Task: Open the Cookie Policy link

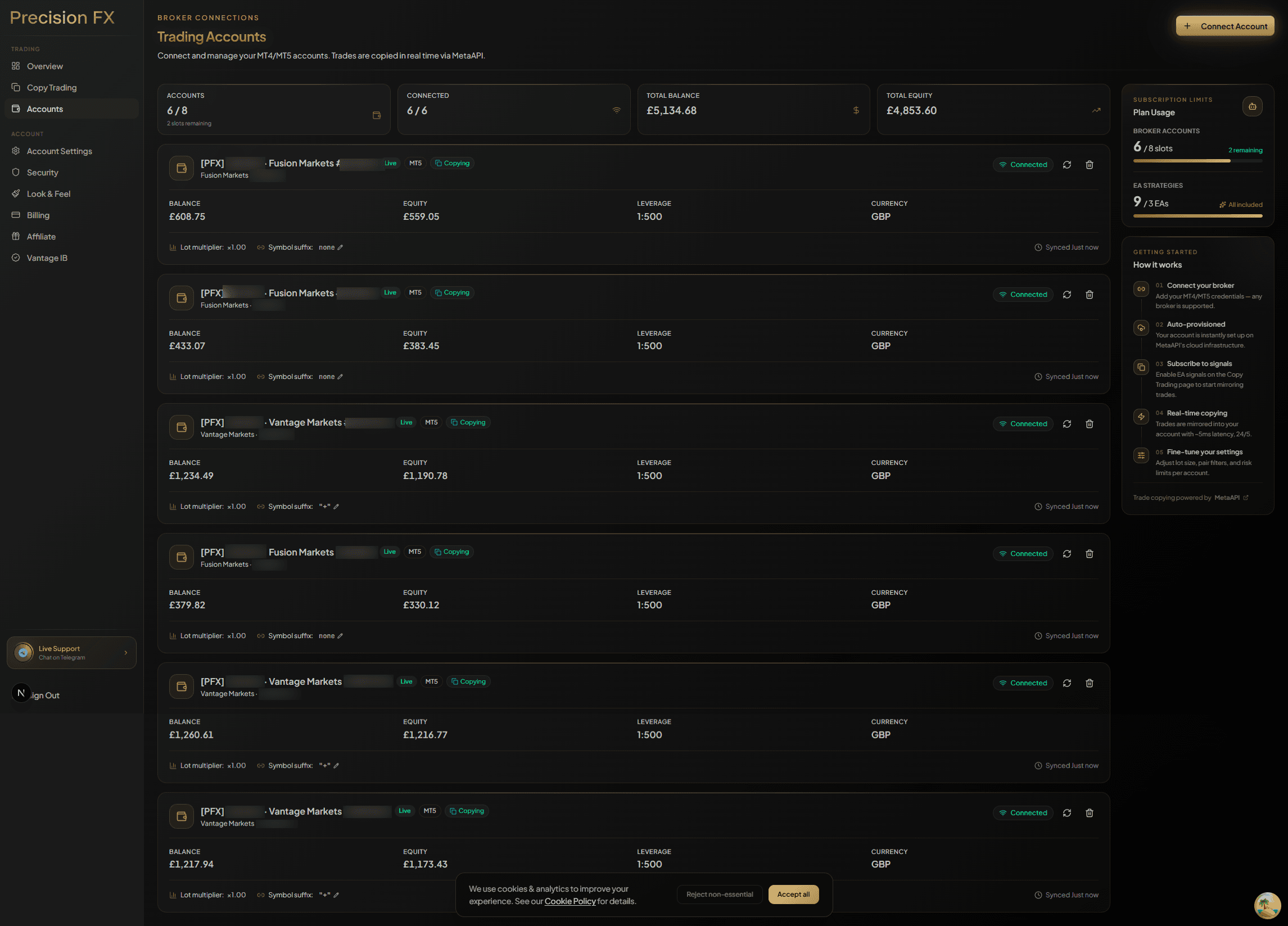Action: (570, 901)
